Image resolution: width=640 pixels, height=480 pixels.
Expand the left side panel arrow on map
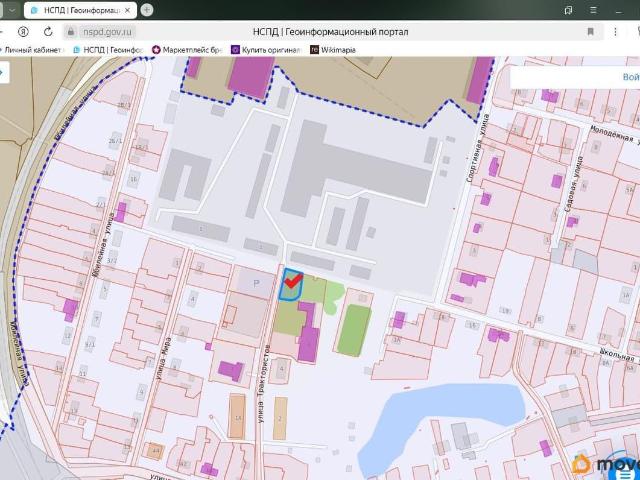pos(3,73)
